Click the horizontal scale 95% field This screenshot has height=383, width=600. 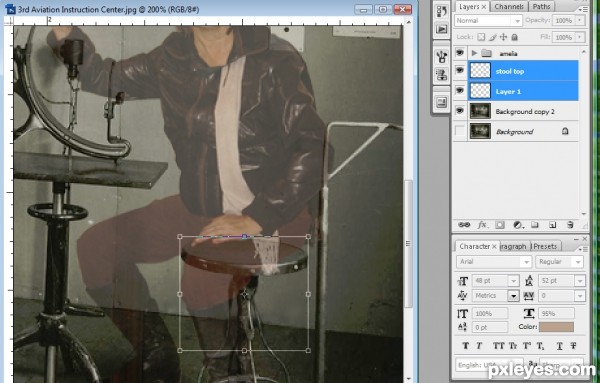coord(556,314)
